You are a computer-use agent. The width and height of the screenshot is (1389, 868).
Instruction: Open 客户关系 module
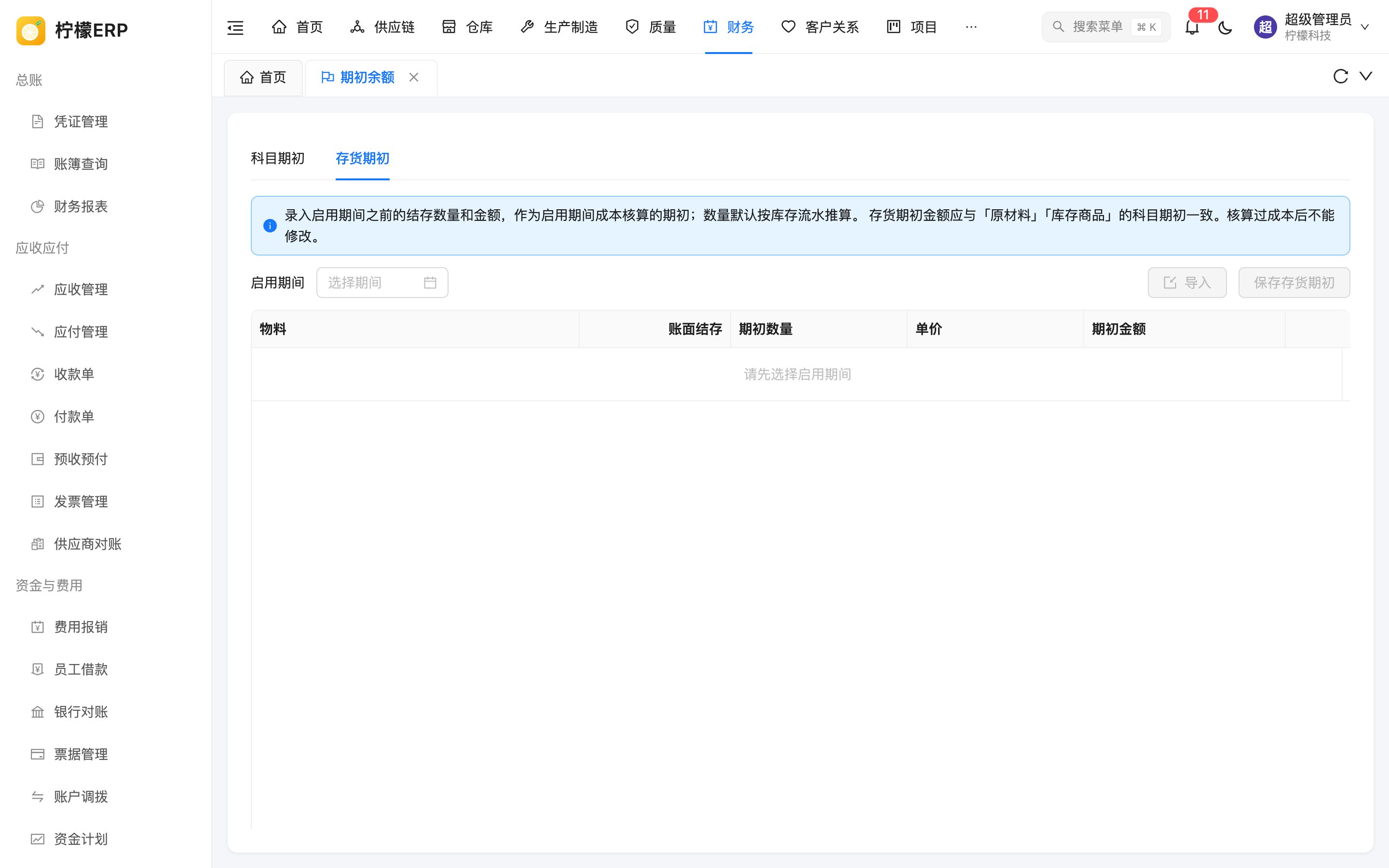(820, 27)
